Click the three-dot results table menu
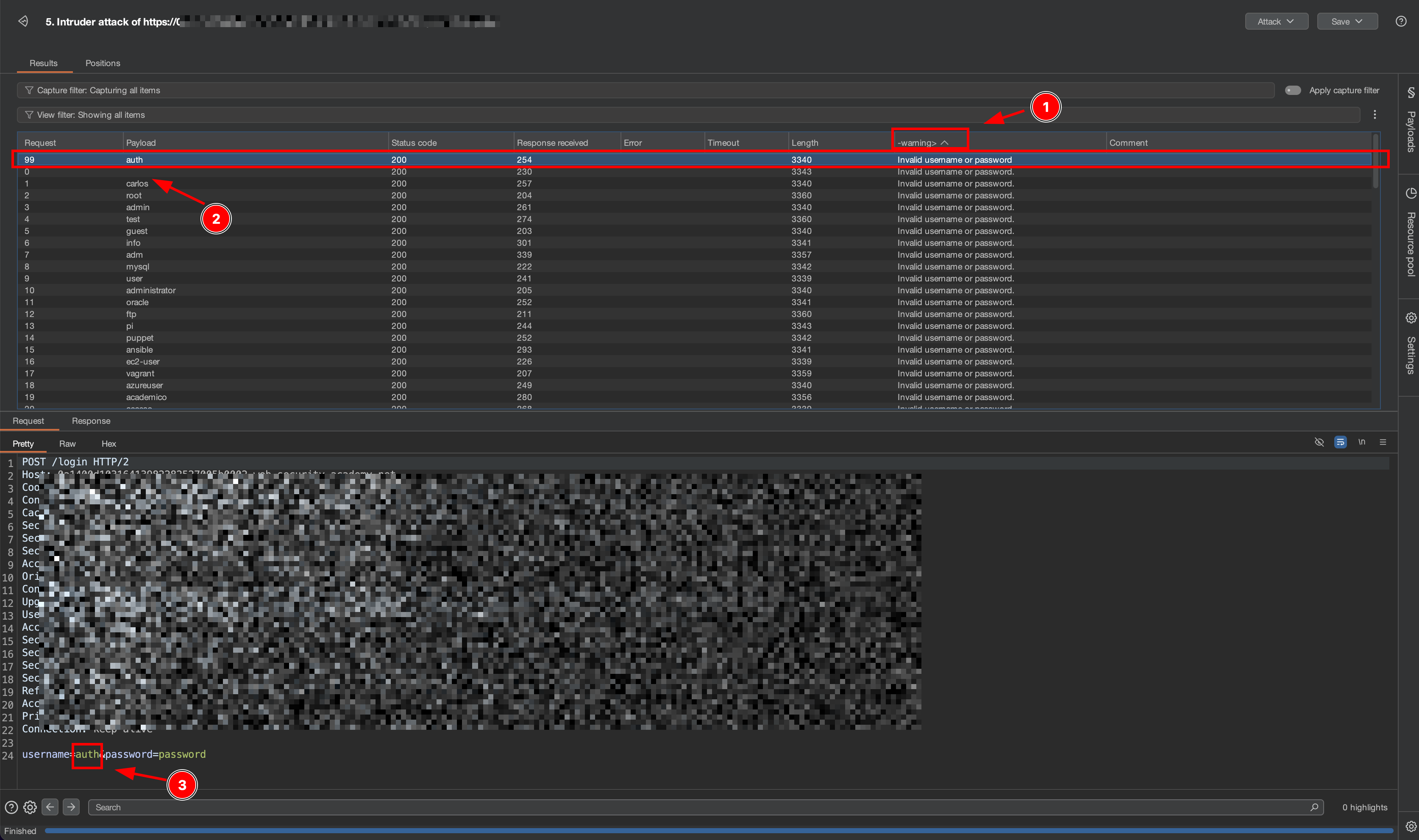Image resolution: width=1419 pixels, height=840 pixels. coord(1374,115)
